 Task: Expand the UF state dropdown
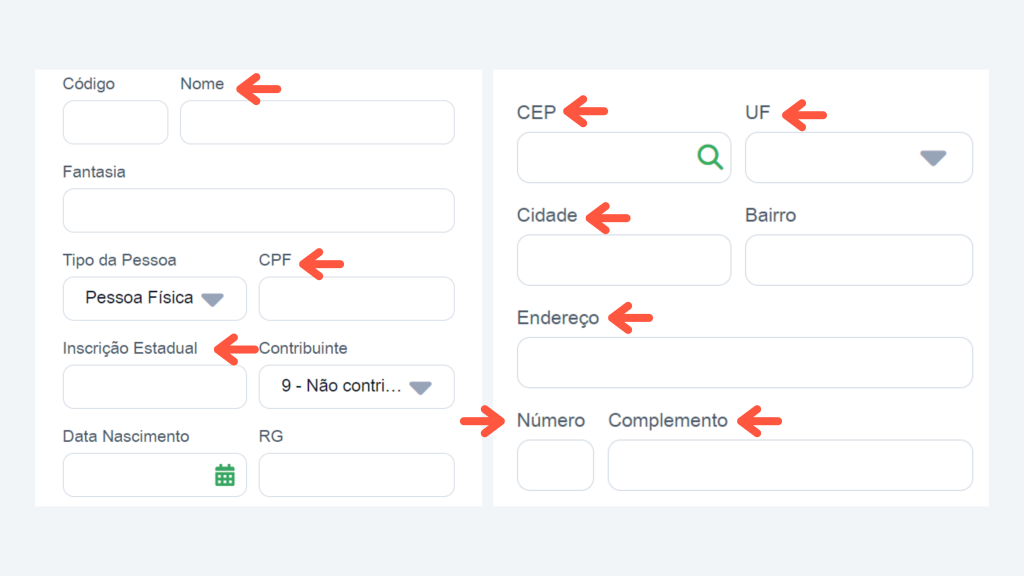pos(933,157)
